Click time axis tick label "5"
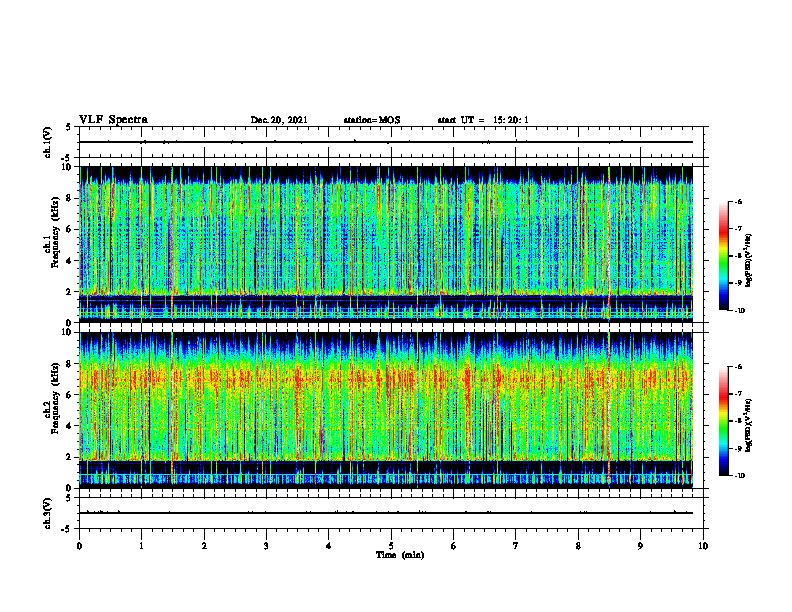This screenshot has width=792, height=612. [391, 546]
